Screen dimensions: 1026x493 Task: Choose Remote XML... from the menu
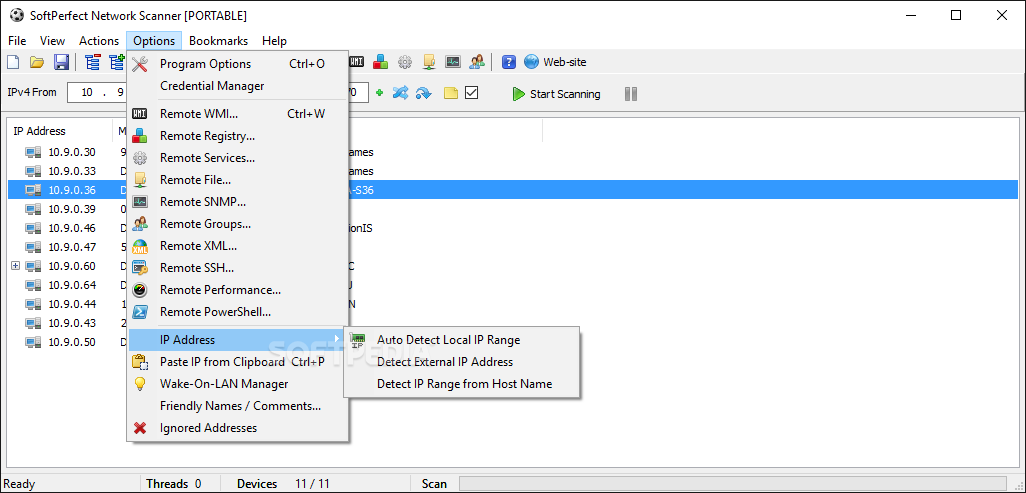pos(237,246)
